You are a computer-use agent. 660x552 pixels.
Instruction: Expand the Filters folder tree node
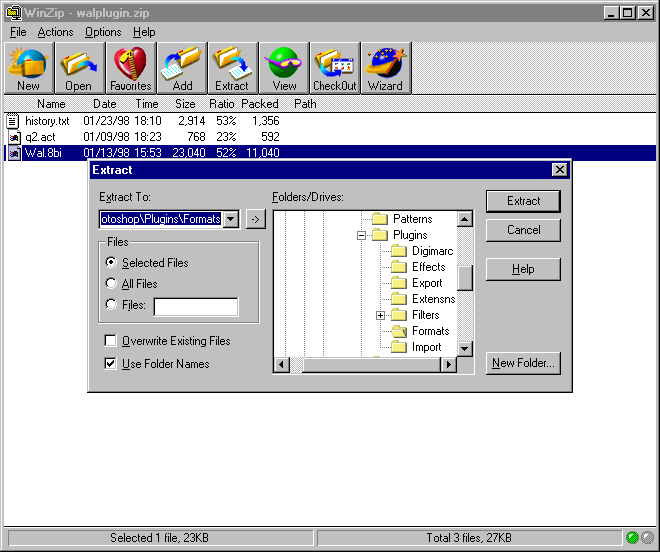(380, 315)
